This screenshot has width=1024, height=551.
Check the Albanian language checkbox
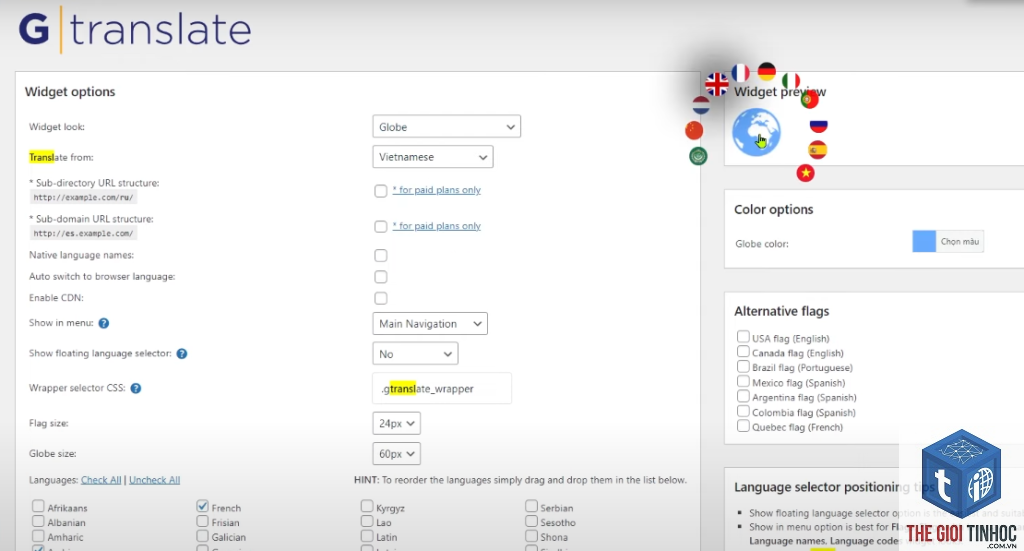tap(39, 522)
